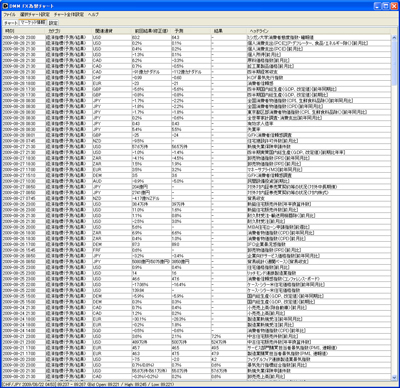
Task: Sort by the カテゴリ column header
Action: [68, 31]
